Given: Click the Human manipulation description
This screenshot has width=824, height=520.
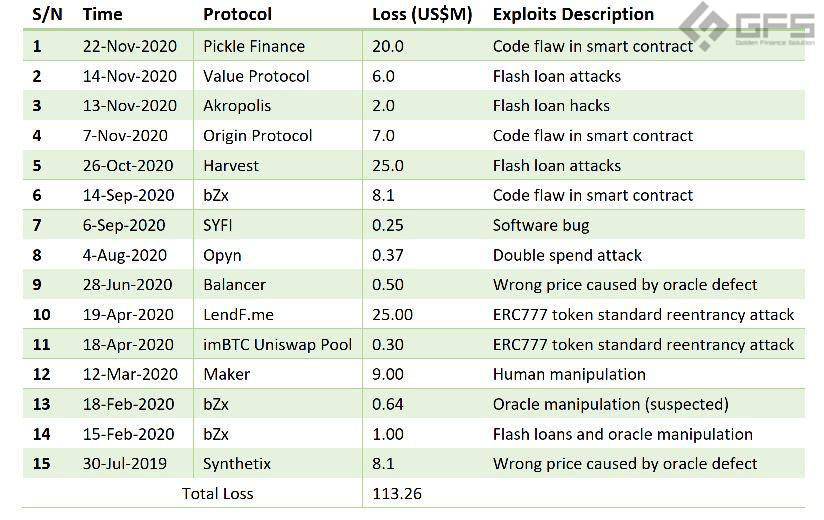Looking at the screenshot, I should pos(569,374).
